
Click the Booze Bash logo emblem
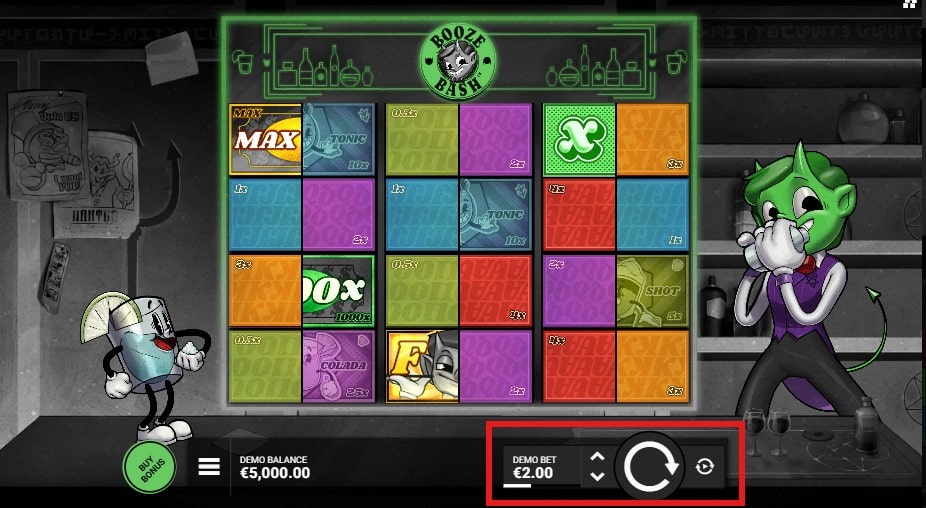(458, 61)
